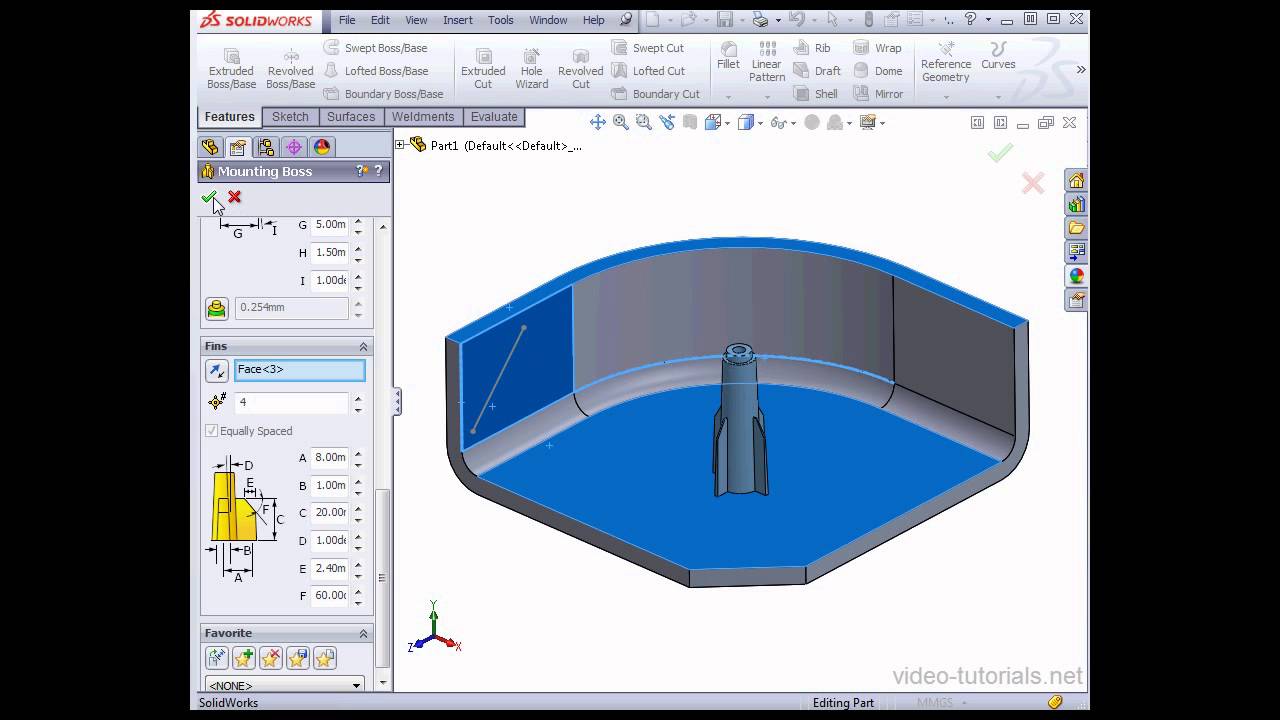
Task: Click the Revolved Cut tool
Action: (x=581, y=69)
